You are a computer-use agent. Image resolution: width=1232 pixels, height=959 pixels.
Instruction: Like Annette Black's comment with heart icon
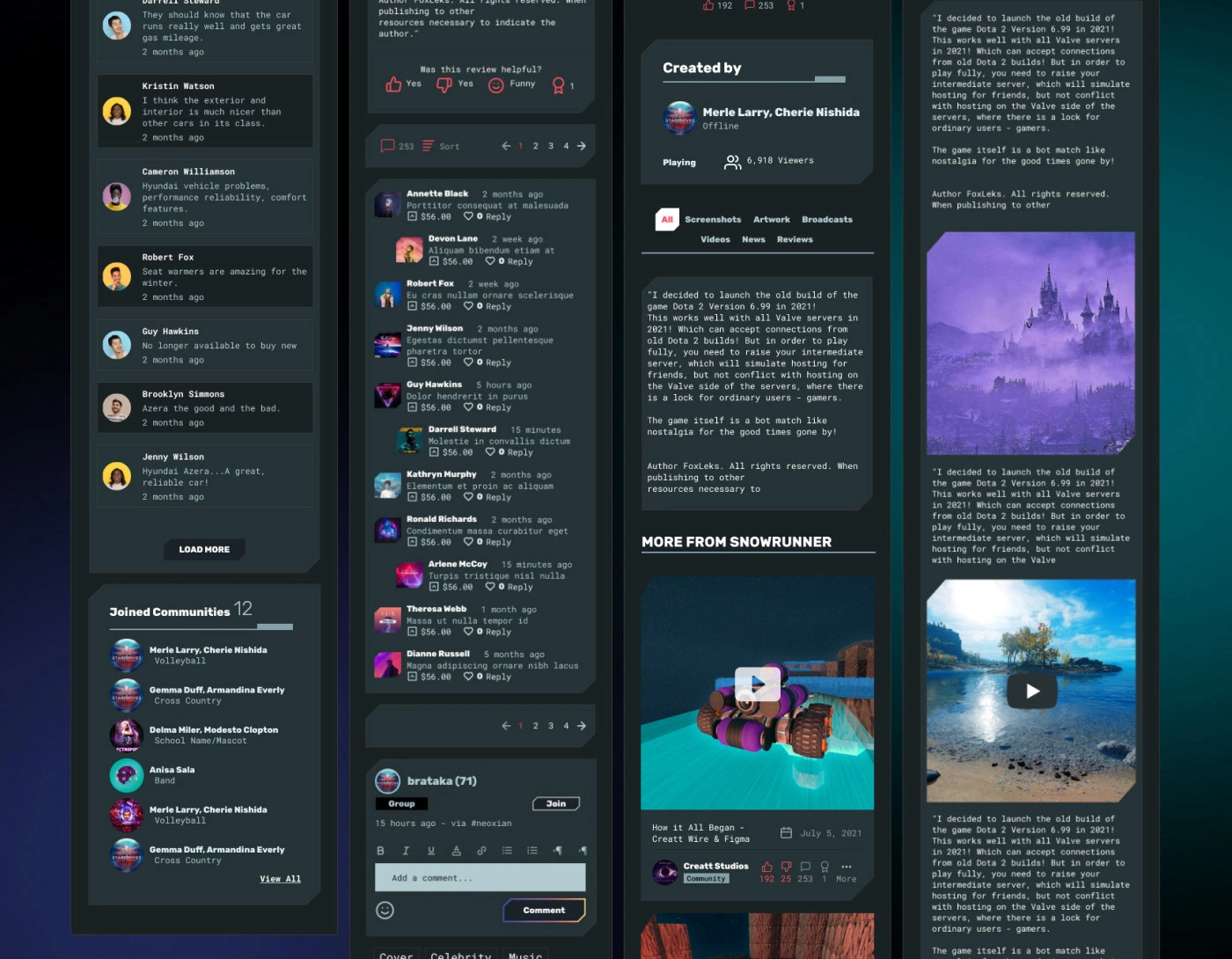pos(468,216)
